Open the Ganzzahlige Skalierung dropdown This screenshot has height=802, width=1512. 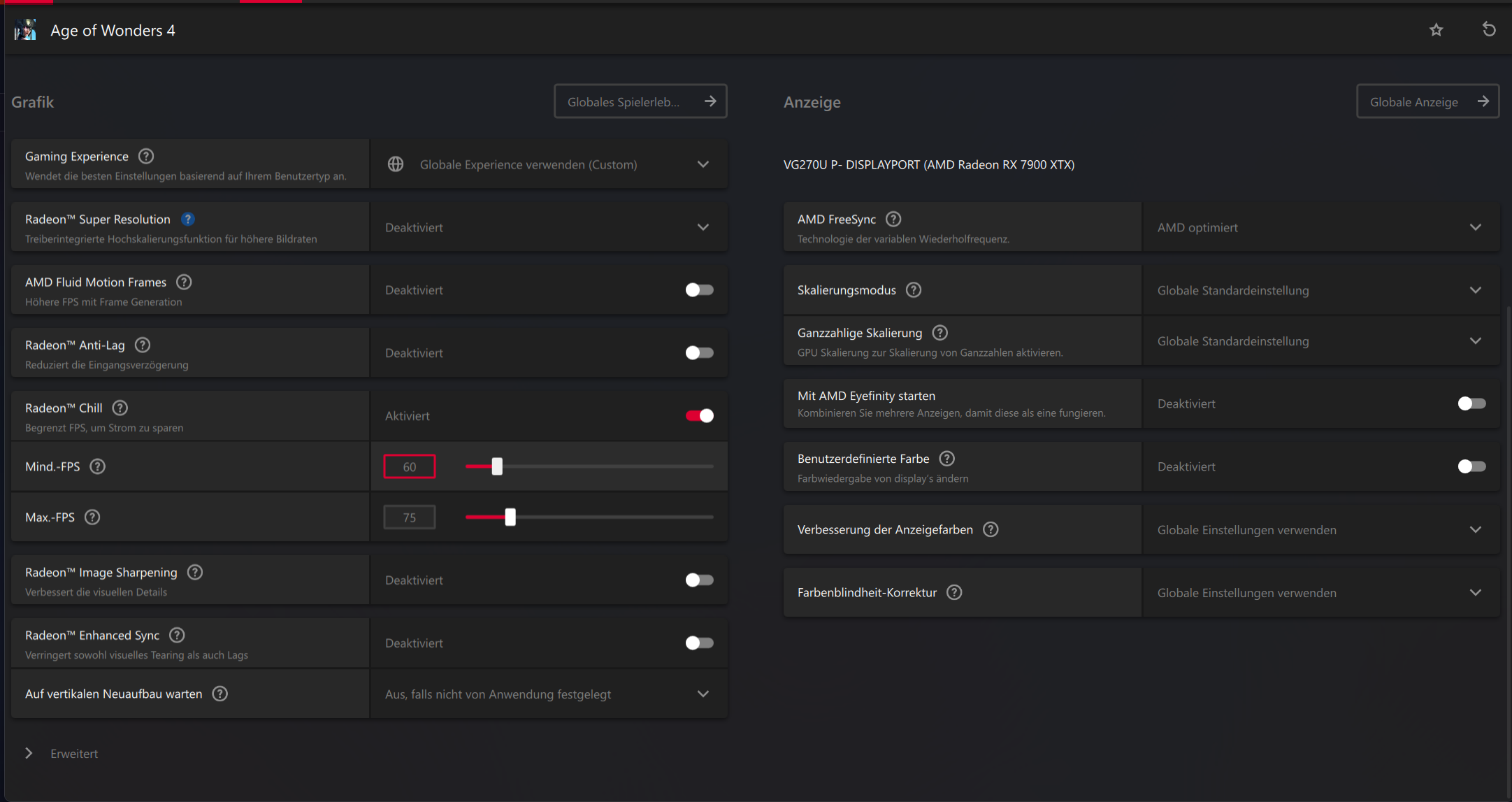(x=1321, y=341)
